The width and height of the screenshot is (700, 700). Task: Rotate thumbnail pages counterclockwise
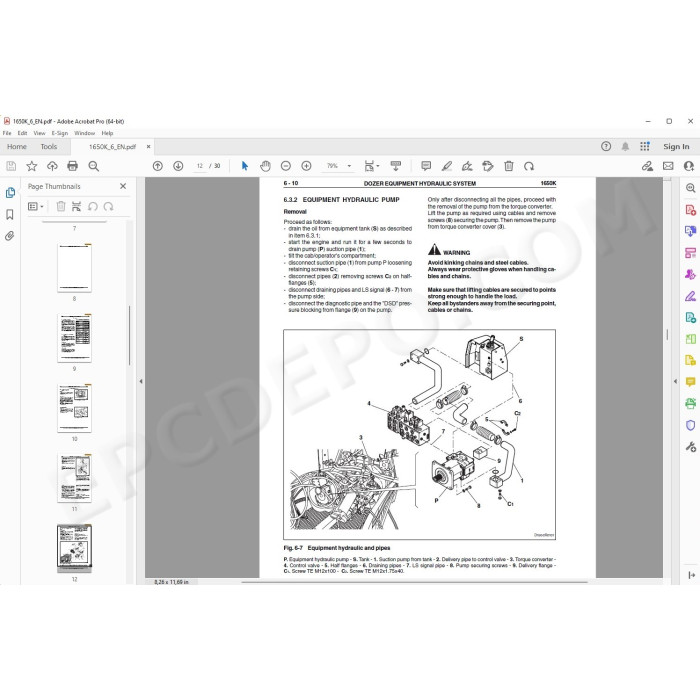[93, 206]
